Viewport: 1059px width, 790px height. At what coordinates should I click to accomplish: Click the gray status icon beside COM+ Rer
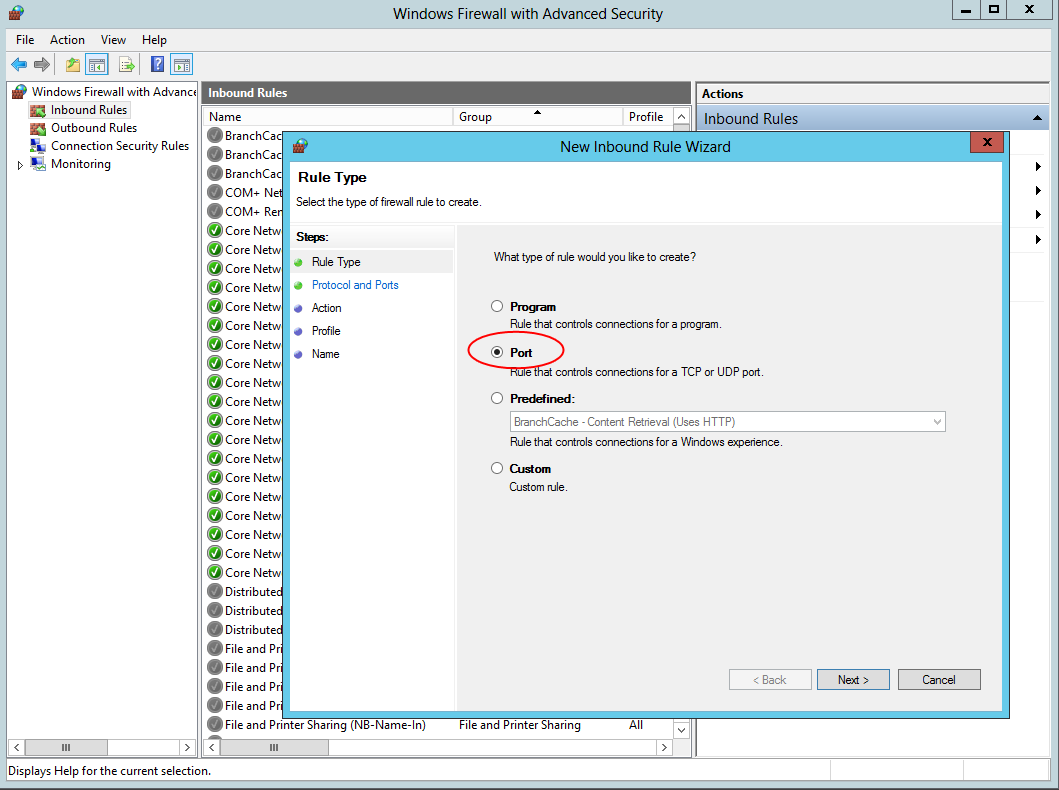[215, 211]
